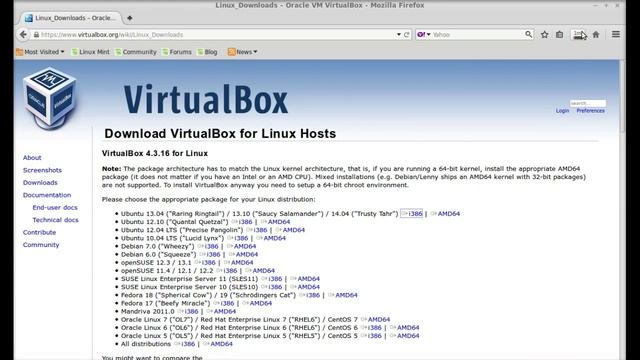Open the Screenshots sidebar link

(42, 170)
